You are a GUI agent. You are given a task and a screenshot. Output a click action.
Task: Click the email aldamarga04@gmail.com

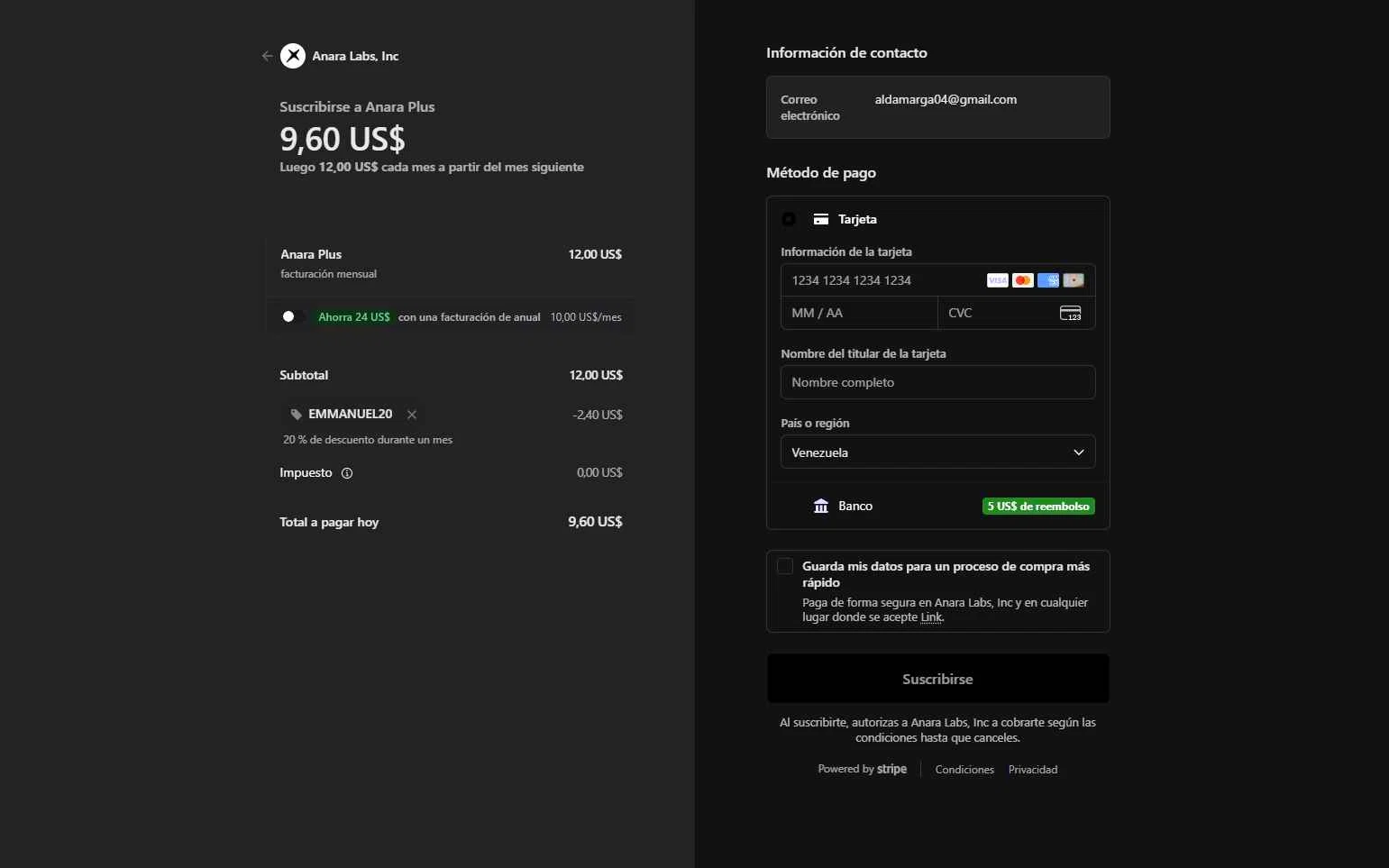(946, 100)
